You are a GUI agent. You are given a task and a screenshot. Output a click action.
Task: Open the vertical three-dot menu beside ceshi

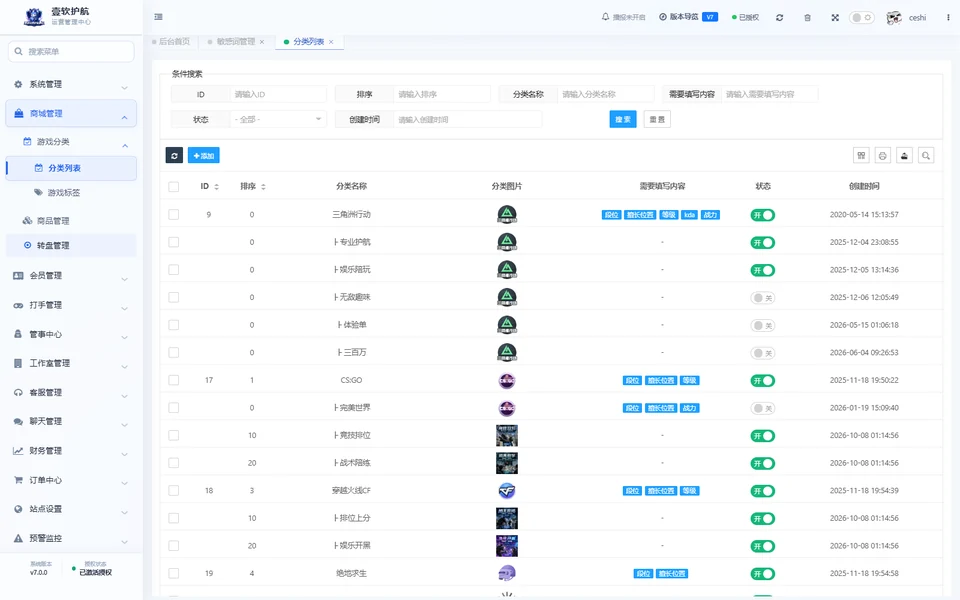(948, 18)
